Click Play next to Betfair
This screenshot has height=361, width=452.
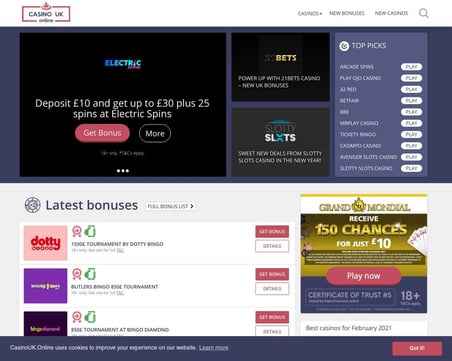pyautogui.click(x=411, y=101)
